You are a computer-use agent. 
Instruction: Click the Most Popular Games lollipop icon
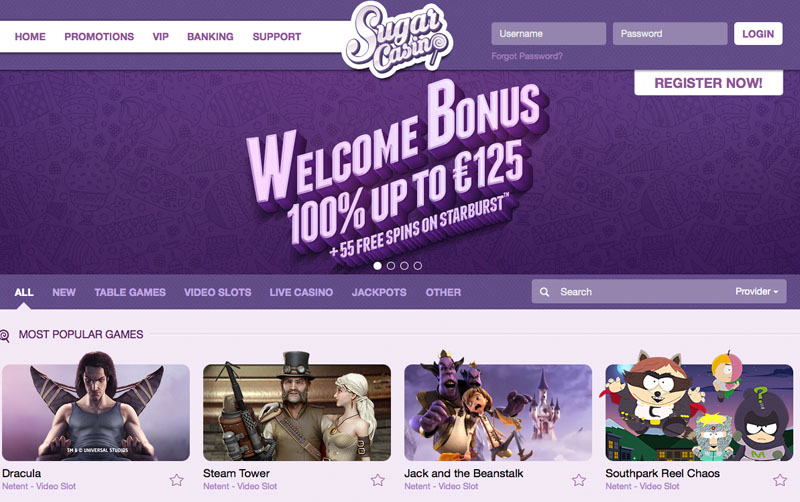5,335
